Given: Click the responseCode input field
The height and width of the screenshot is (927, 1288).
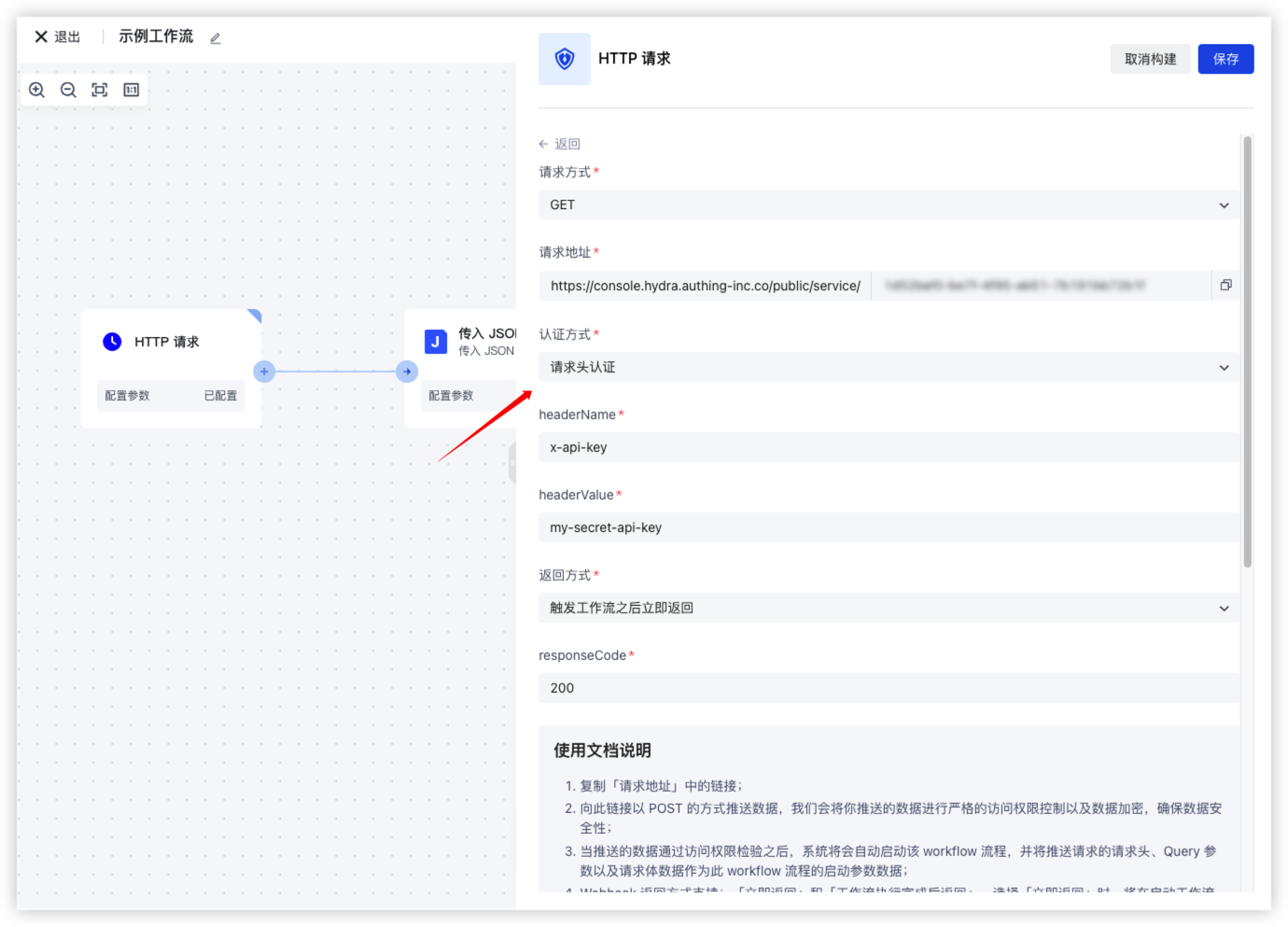Looking at the screenshot, I should tap(889, 688).
